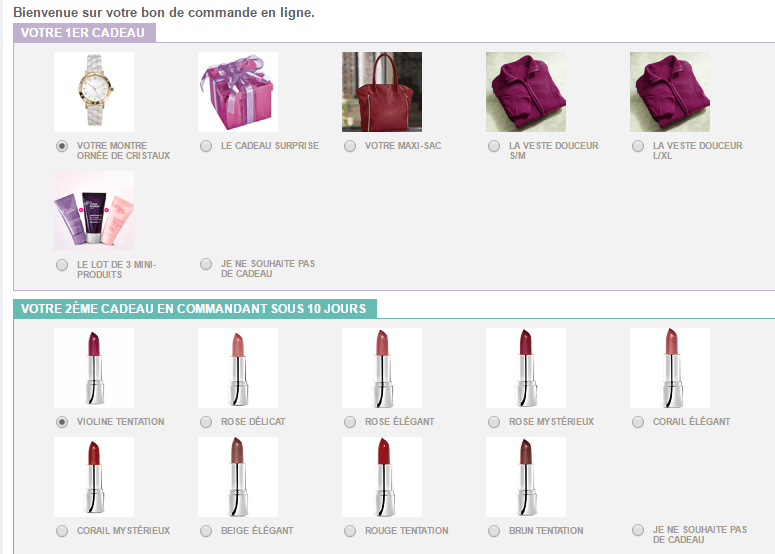Choose La Veste Douceur L/XL option
This screenshot has width=775, height=554.
point(638,146)
